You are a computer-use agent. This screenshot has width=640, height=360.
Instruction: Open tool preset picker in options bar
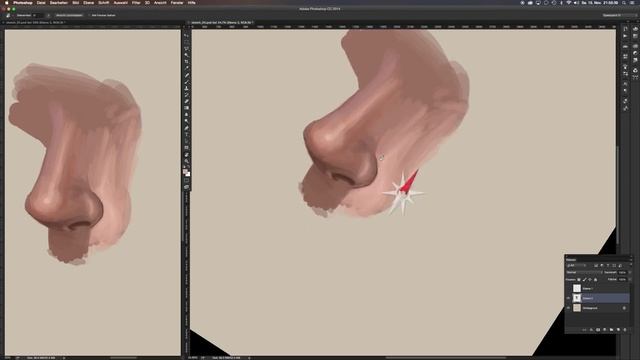point(9,16)
